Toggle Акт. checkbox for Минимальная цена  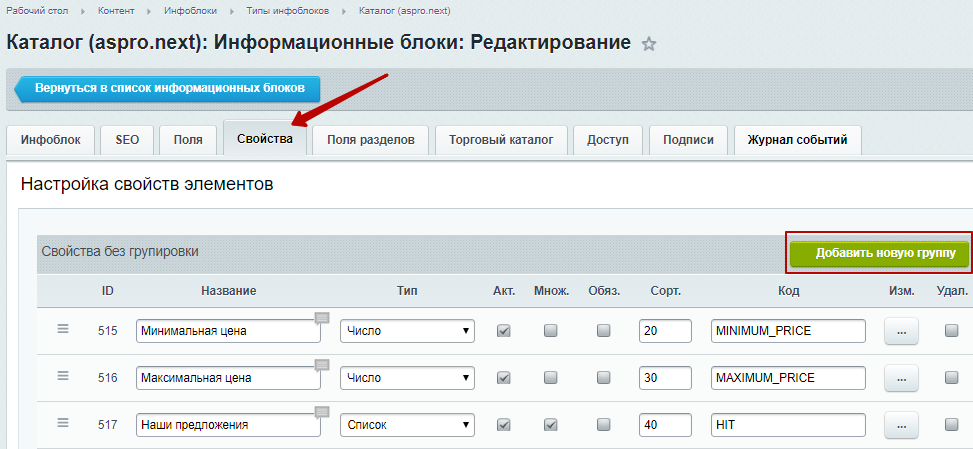point(504,331)
